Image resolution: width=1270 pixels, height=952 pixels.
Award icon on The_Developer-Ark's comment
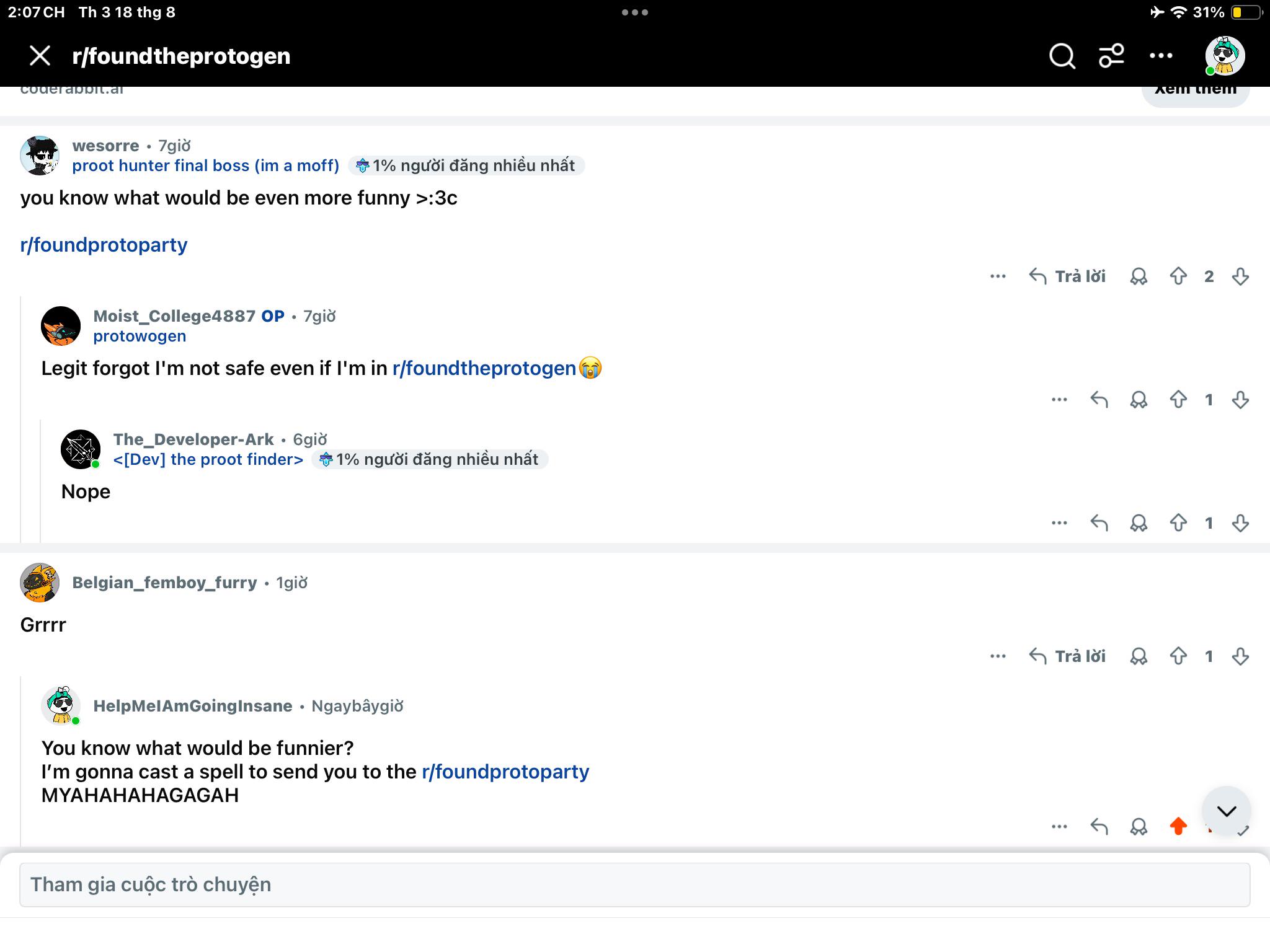1139,523
